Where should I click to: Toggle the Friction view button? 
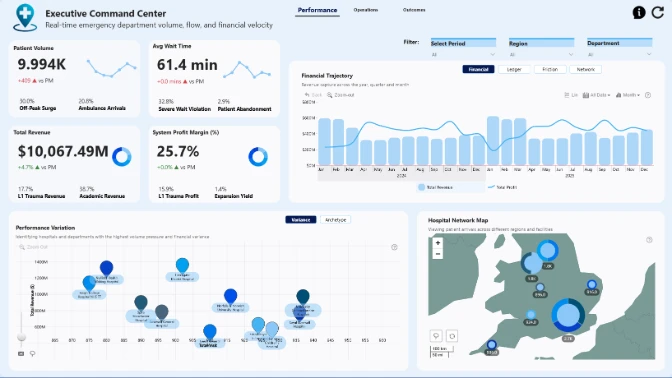tap(550, 69)
